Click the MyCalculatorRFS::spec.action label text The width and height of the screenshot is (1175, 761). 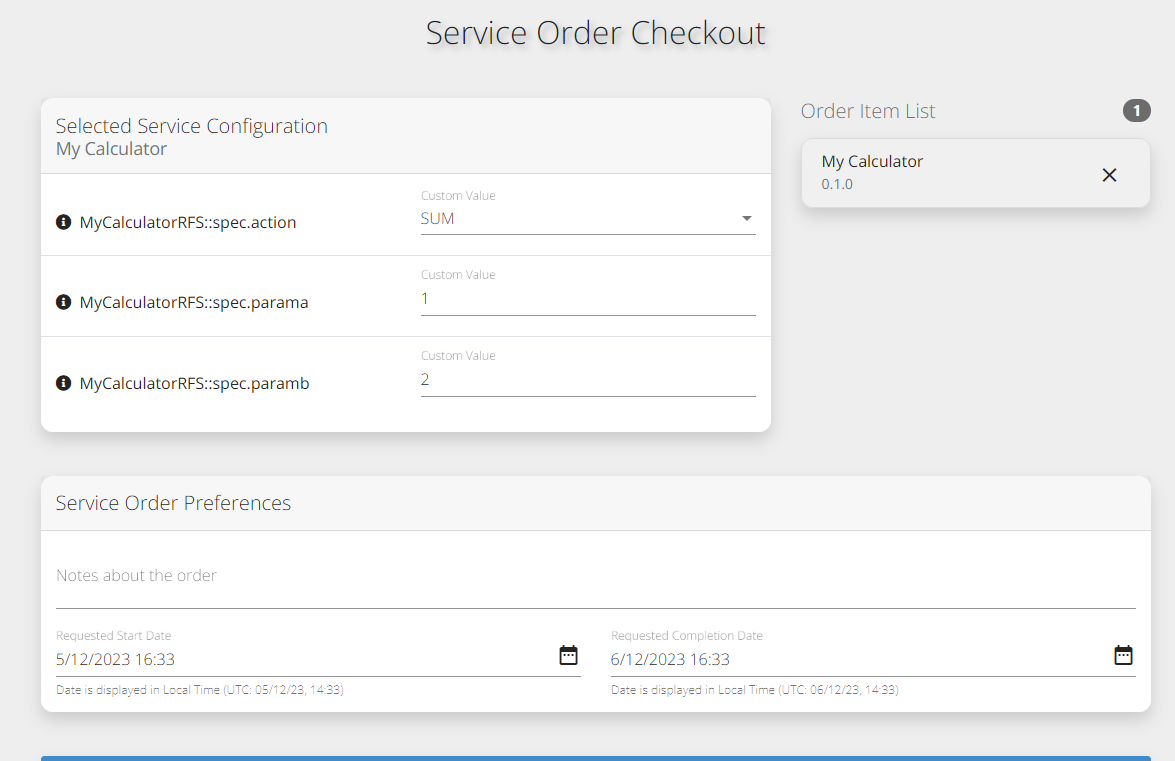pyautogui.click(x=188, y=222)
